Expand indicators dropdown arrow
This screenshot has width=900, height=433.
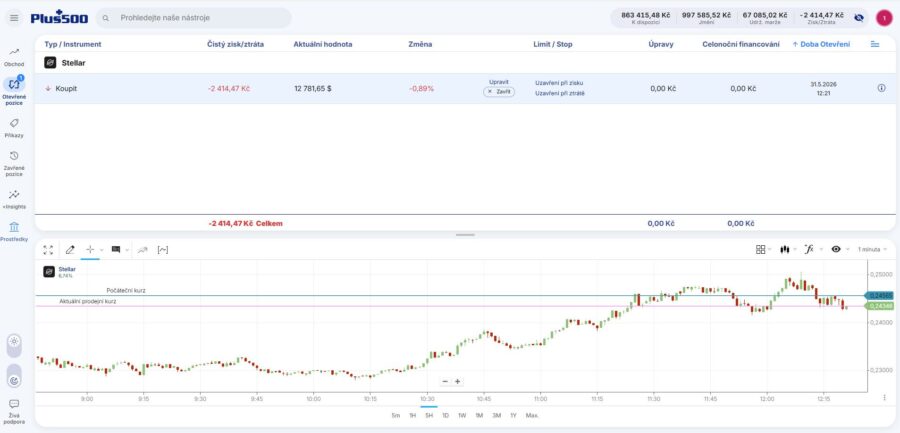821,249
